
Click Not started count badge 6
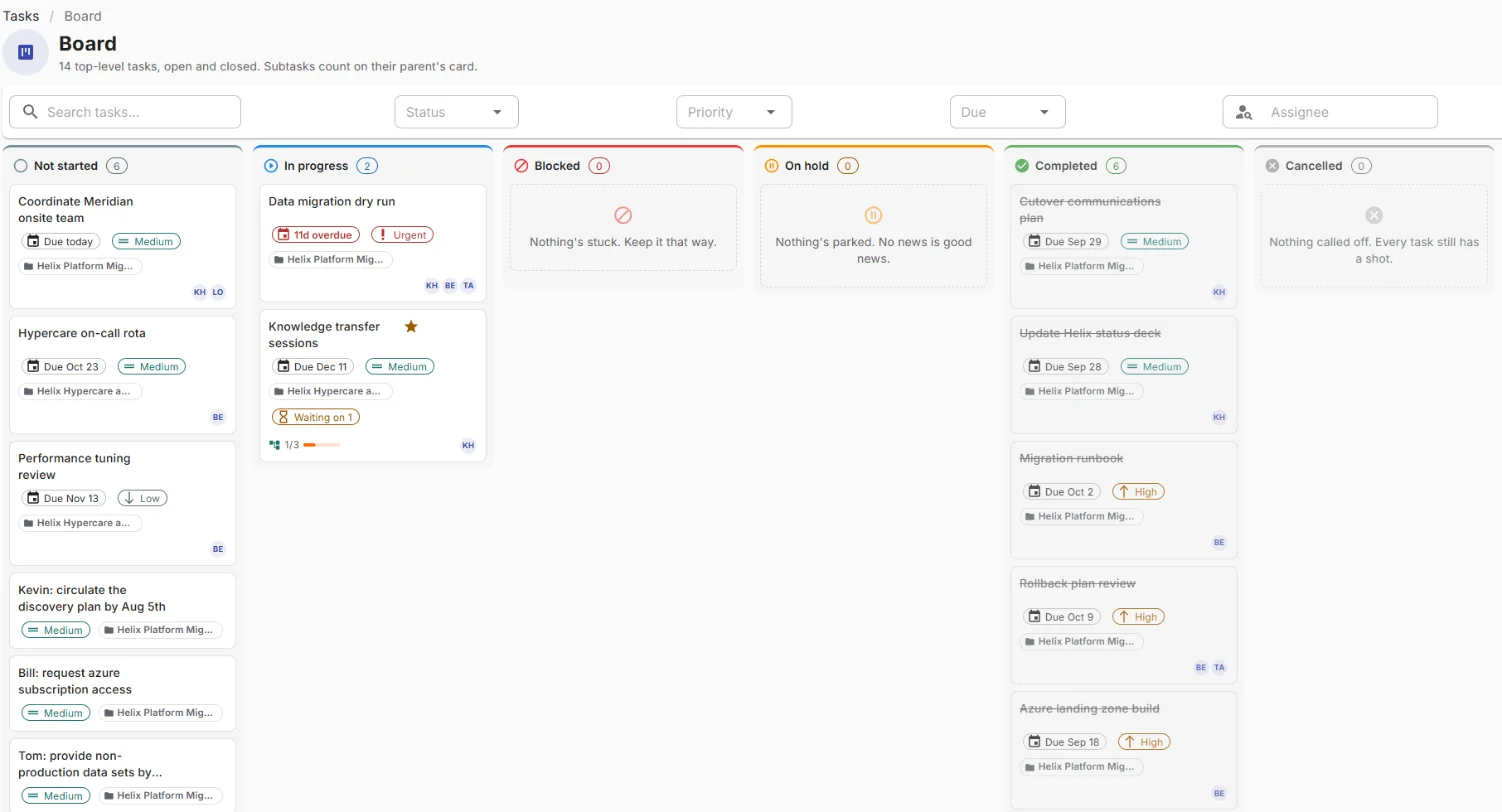click(116, 166)
